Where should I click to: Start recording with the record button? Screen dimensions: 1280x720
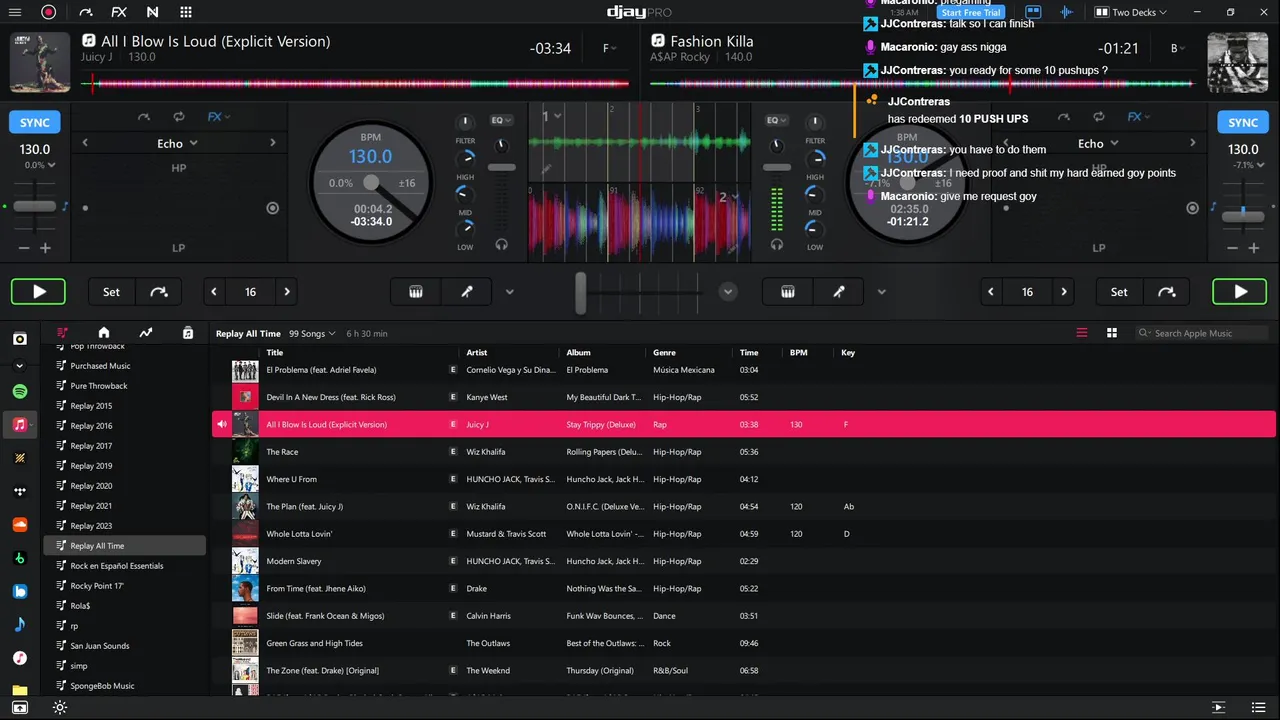pyautogui.click(x=48, y=12)
